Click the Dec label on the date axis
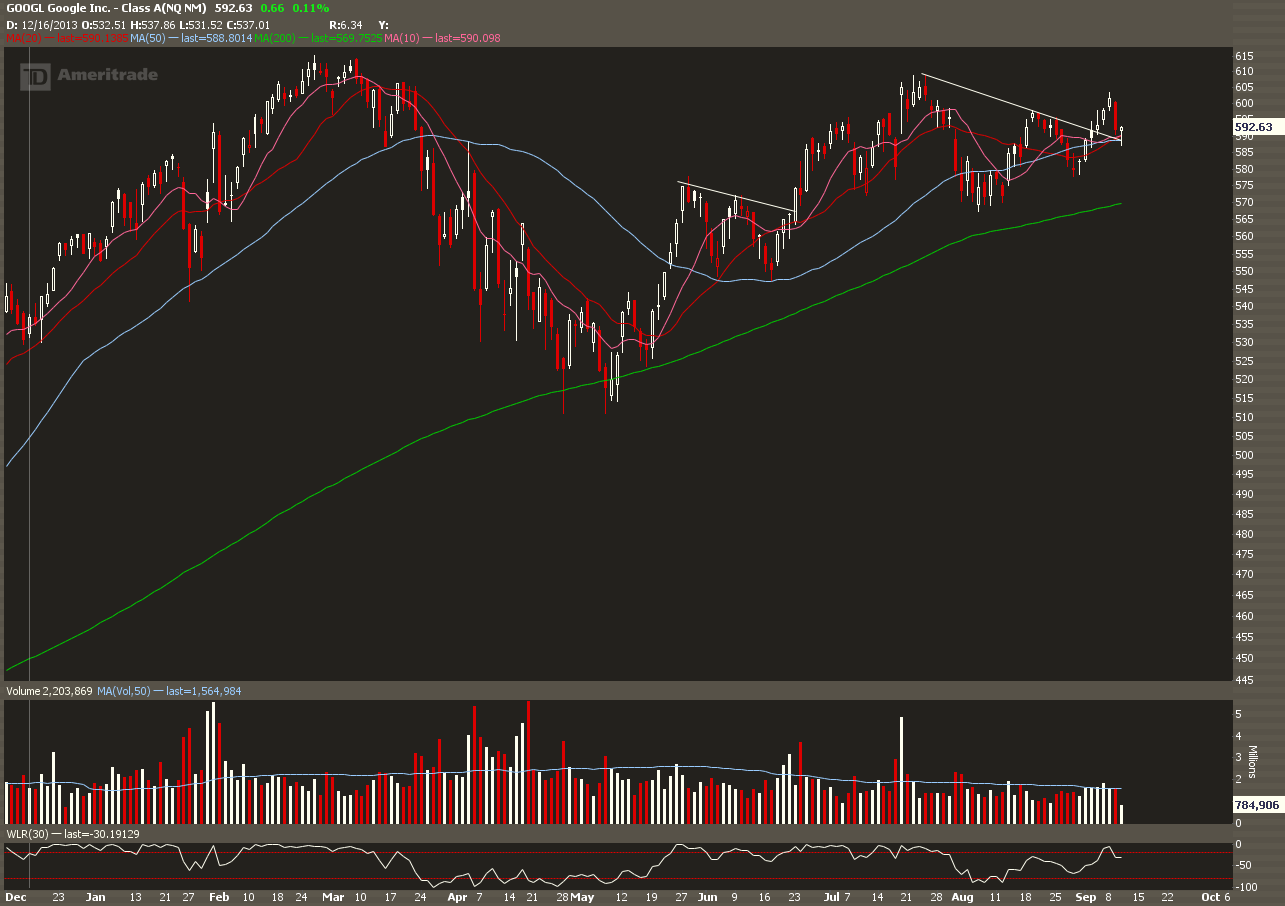 (x=15, y=897)
